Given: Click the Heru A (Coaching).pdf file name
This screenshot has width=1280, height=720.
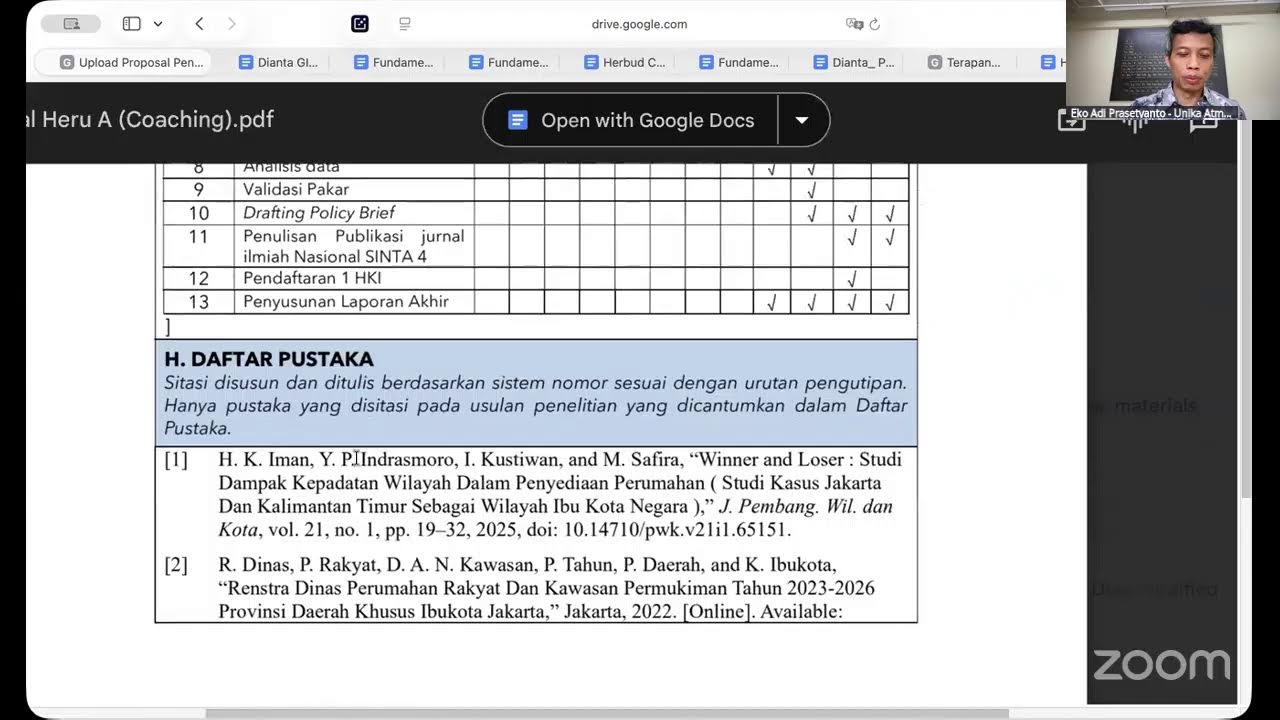Looking at the screenshot, I should pos(150,120).
